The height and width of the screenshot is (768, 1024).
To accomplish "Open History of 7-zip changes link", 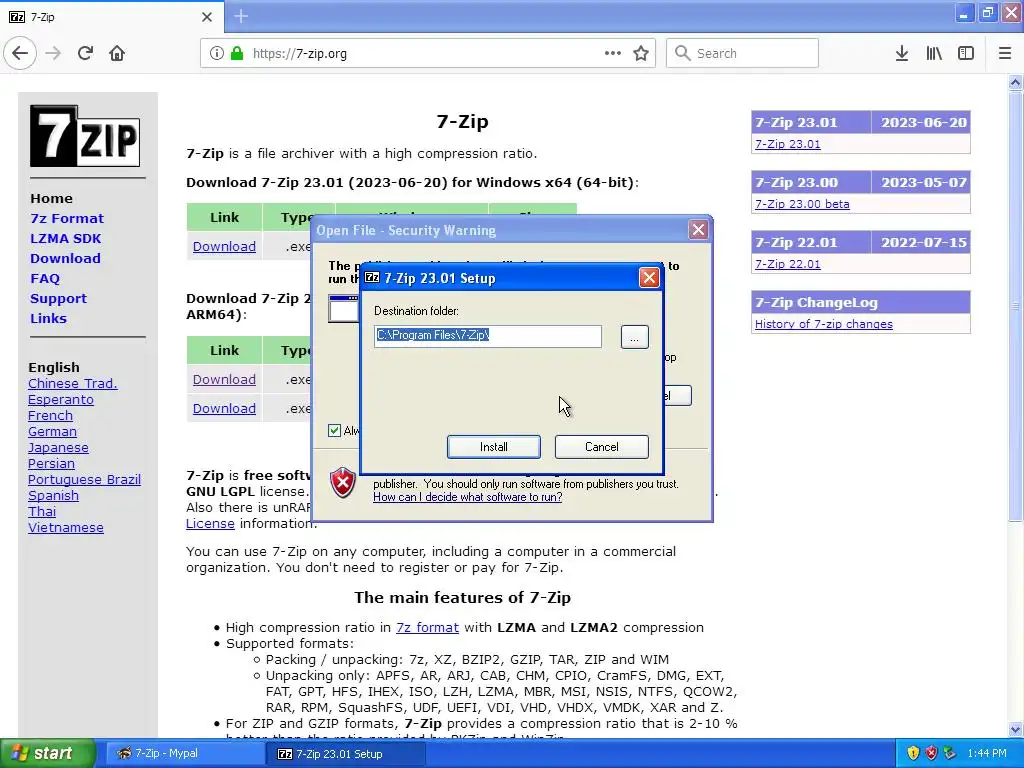I will pyautogui.click(x=824, y=324).
